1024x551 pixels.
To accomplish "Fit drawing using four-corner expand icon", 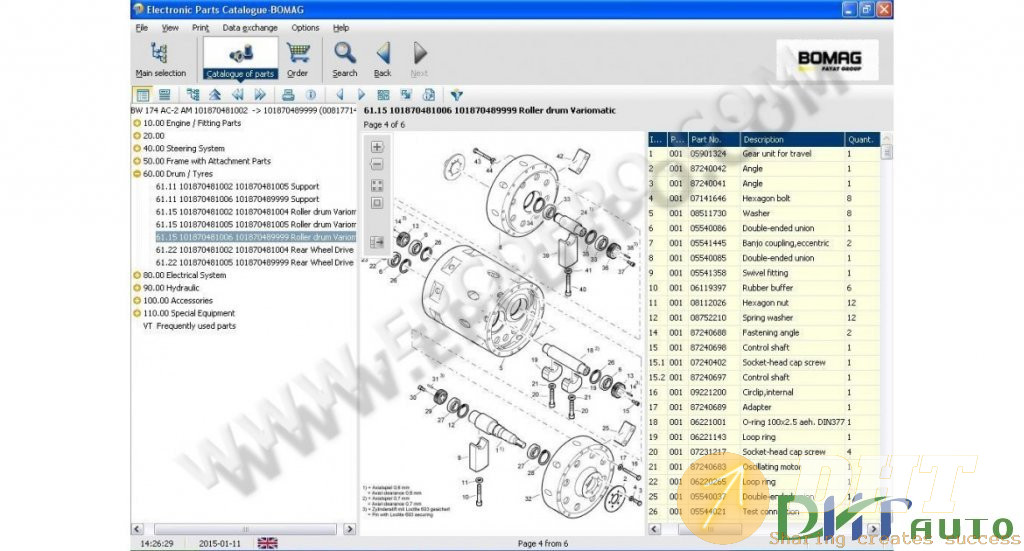I will (x=377, y=185).
